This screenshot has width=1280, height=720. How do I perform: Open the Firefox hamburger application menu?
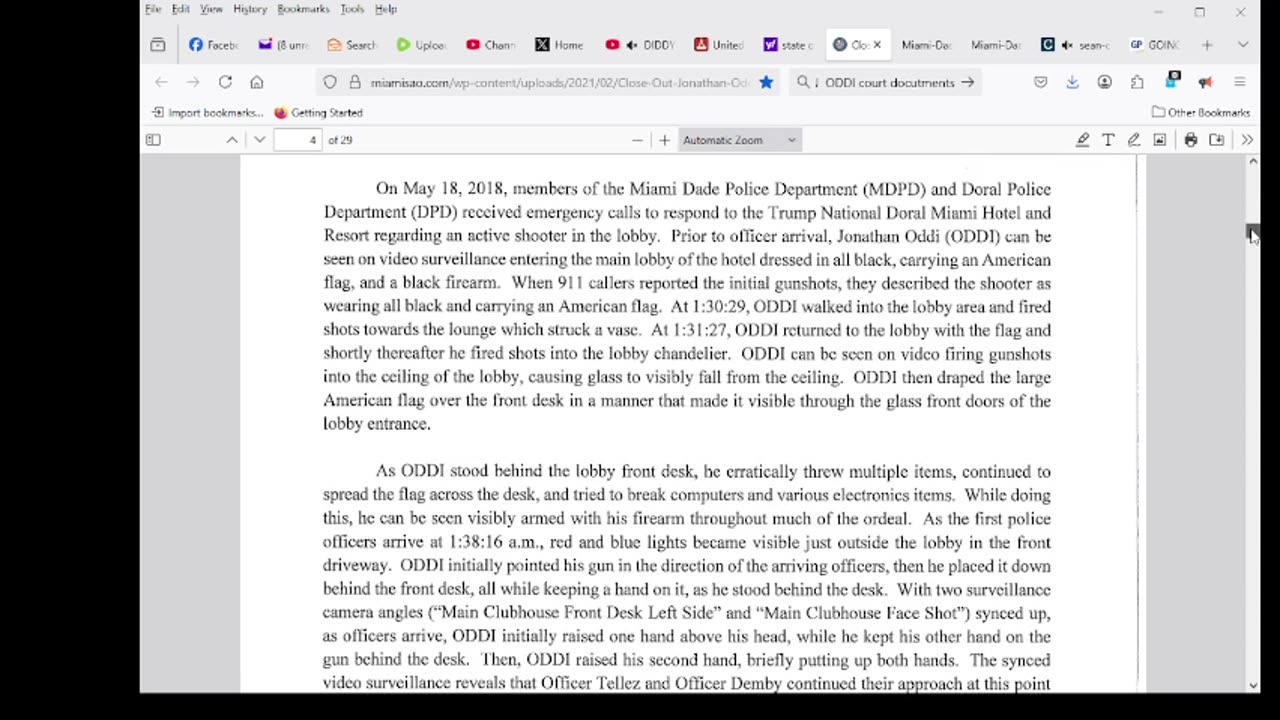click(1240, 83)
